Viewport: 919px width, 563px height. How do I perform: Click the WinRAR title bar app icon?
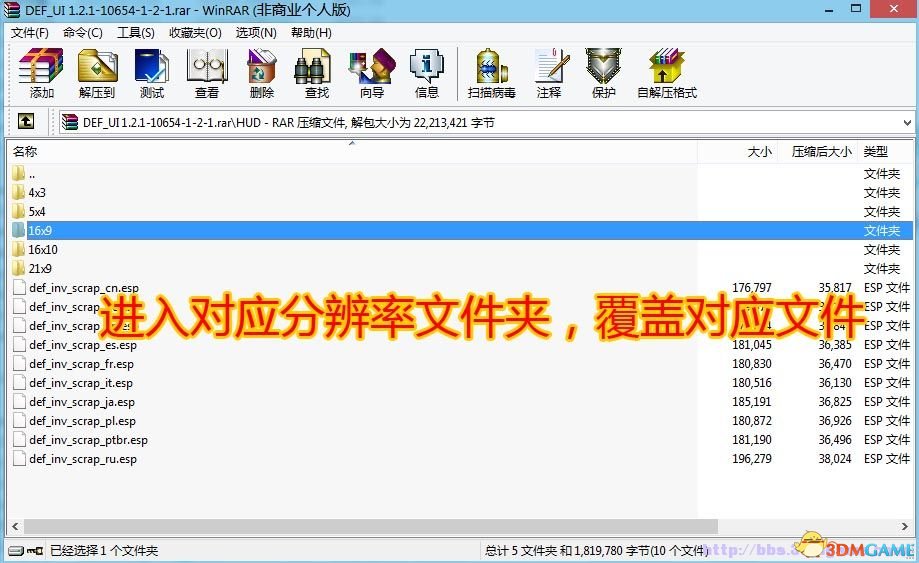click(x=12, y=10)
